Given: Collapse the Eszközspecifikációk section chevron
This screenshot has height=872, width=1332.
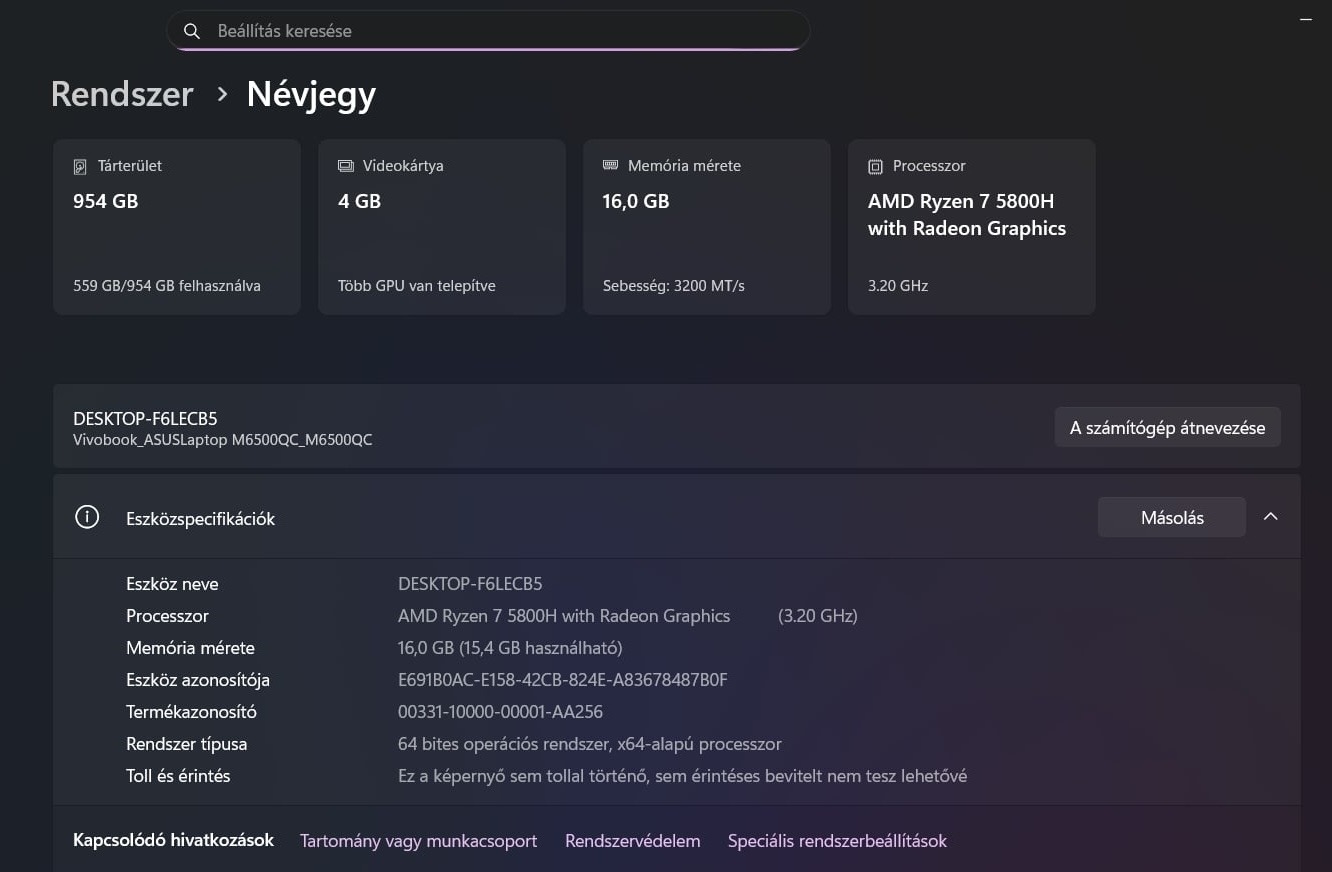Looking at the screenshot, I should tap(1271, 517).
